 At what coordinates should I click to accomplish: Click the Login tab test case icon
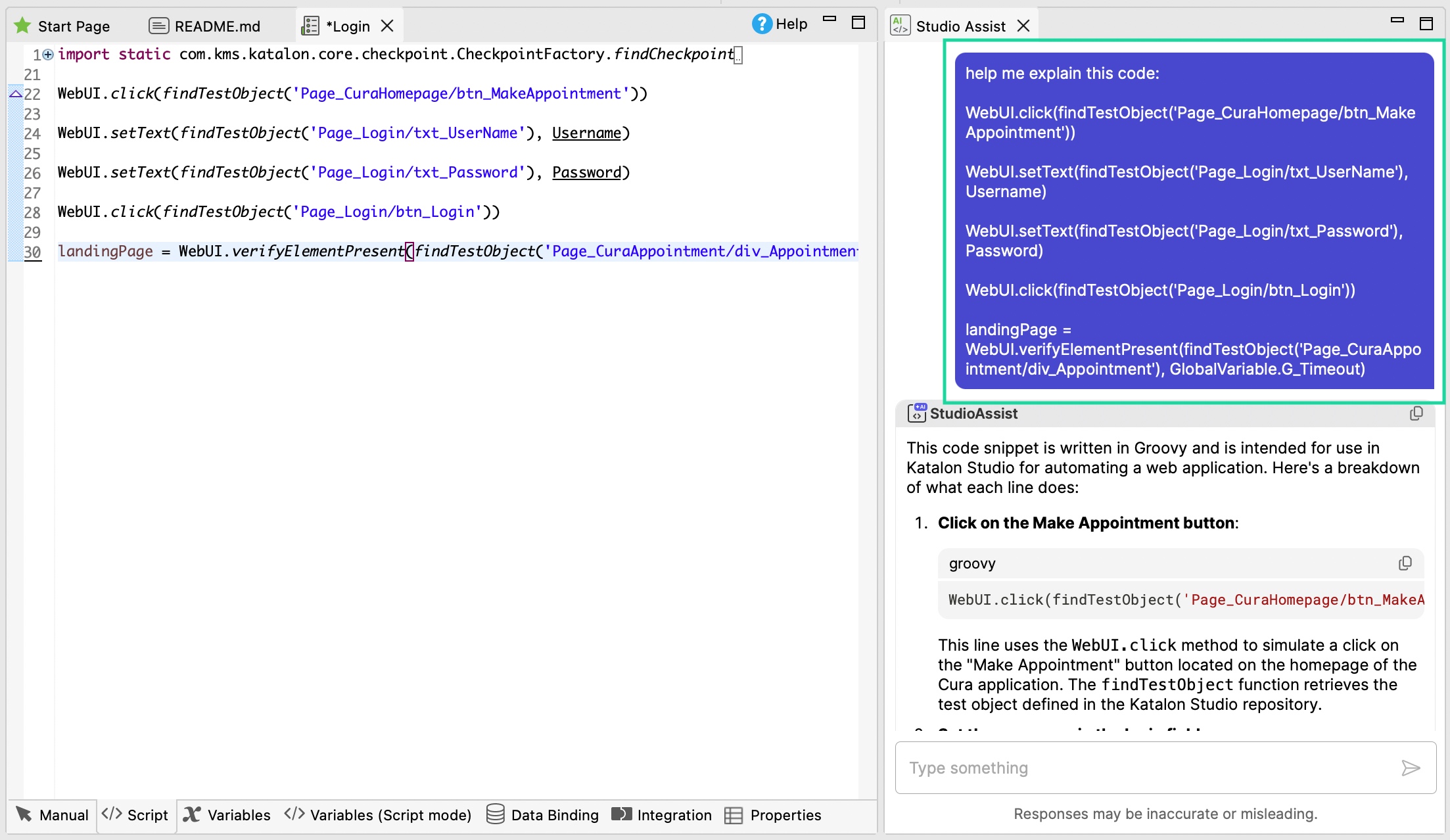click(310, 26)
